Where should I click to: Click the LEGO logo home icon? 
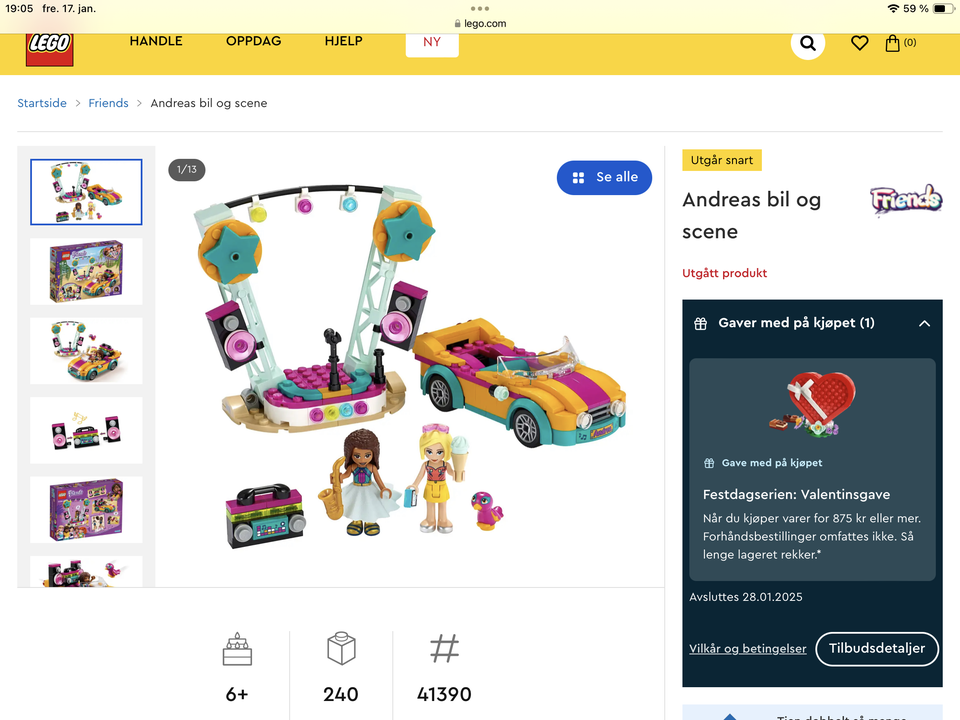pos(50,49)
